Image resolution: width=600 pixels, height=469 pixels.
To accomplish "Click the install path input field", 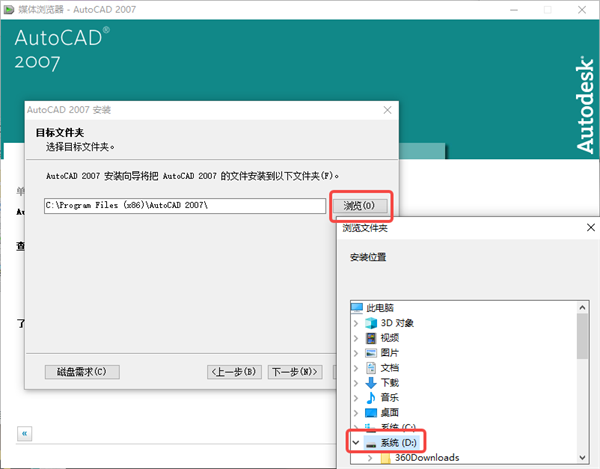I will coord(185,206).
